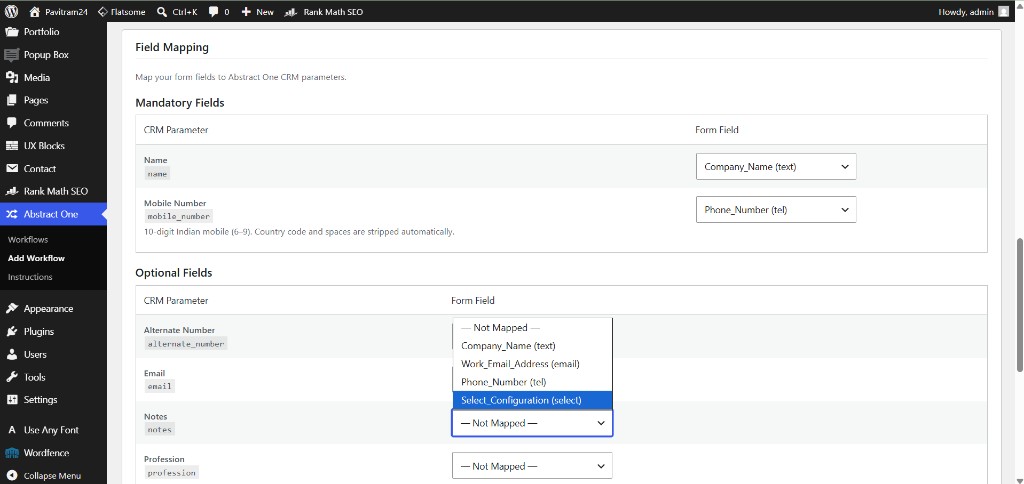1024x484 pixels.
Task: Click the New content link
Action: (x=265, y=12)
